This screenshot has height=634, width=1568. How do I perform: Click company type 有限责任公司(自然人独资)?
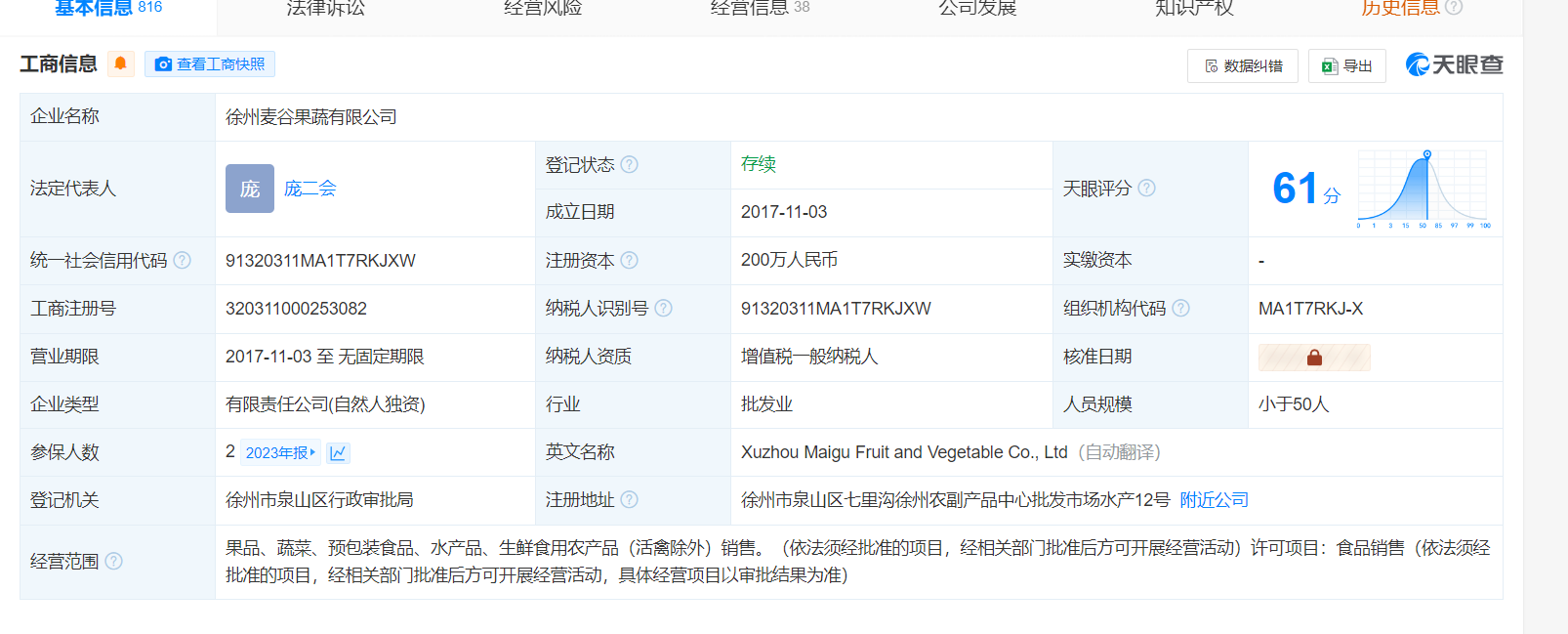click(x=325, y=404)
